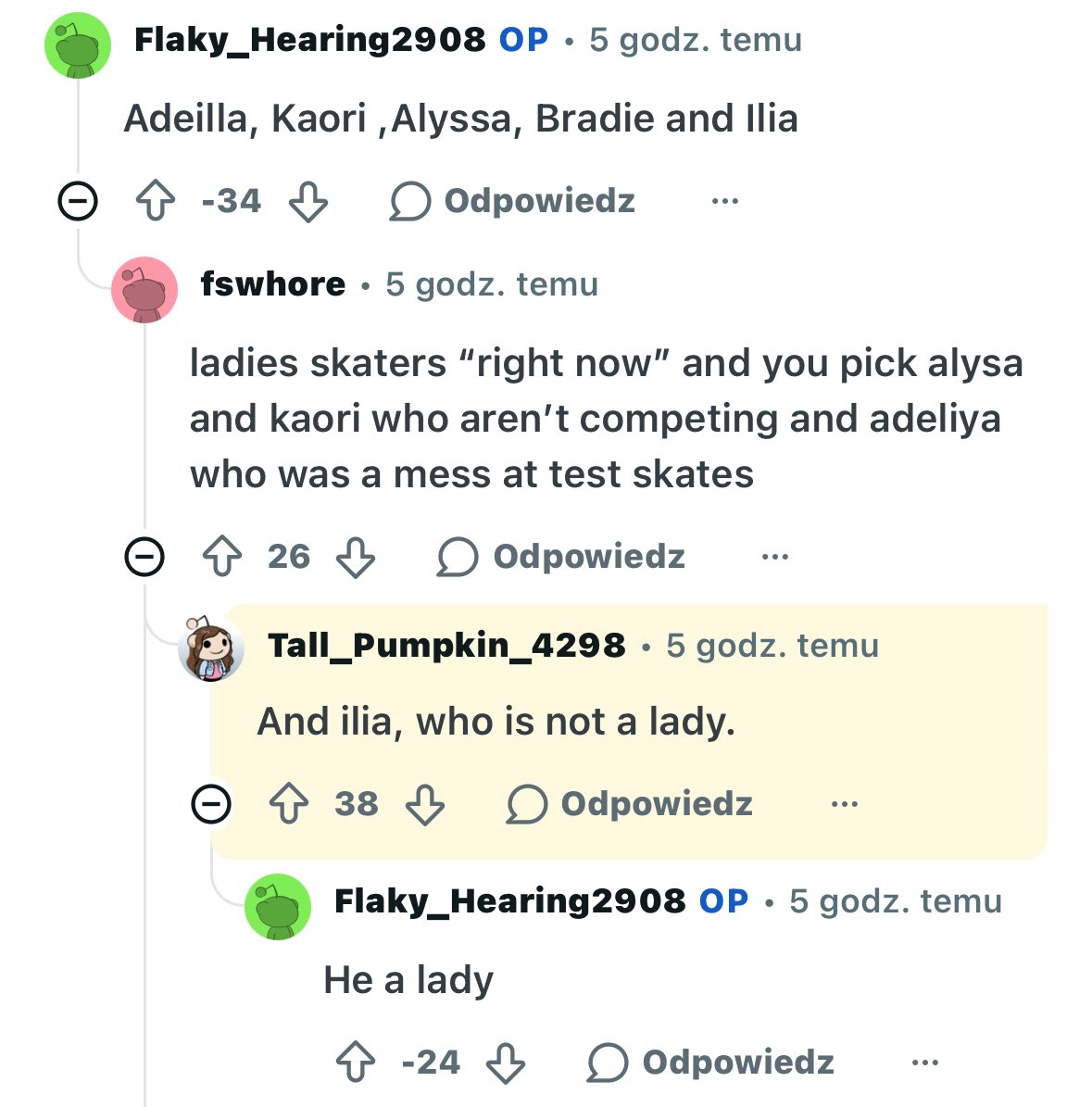This screenshot has height=1107, width=1092.
Task: Open more options for the 38-point comment
Action: pos(844,803)
